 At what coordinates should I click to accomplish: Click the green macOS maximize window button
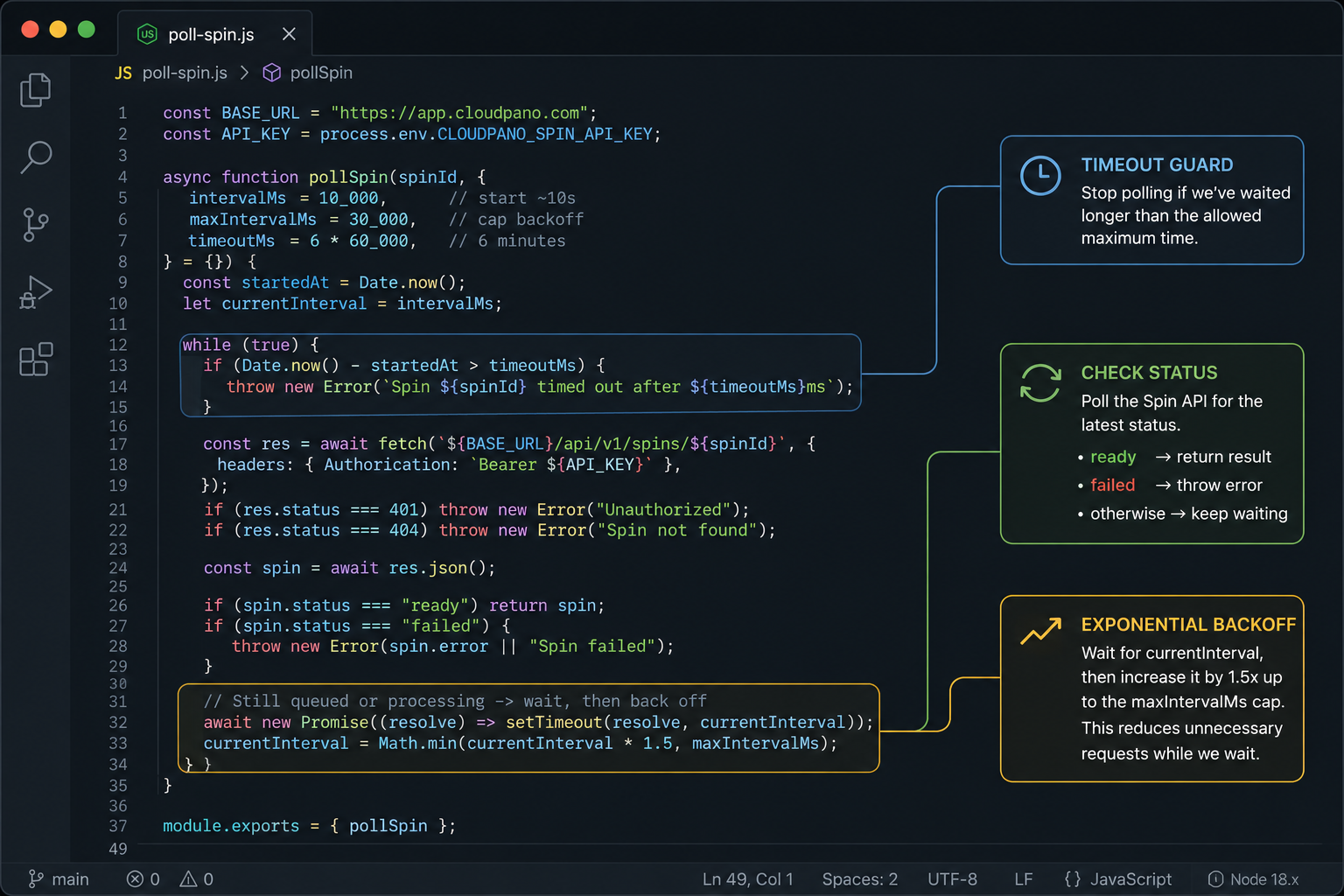[x=86, y=29]
